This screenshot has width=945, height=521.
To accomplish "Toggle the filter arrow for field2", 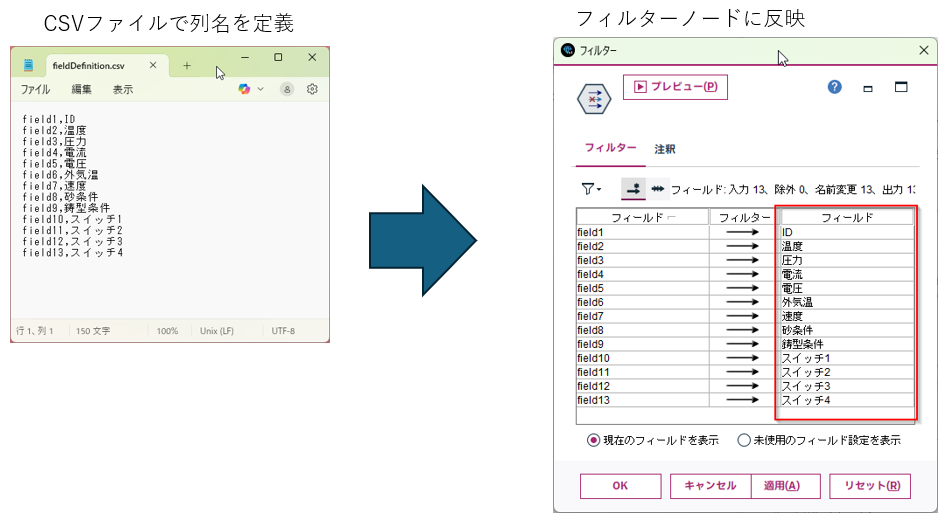I will 742,246.
